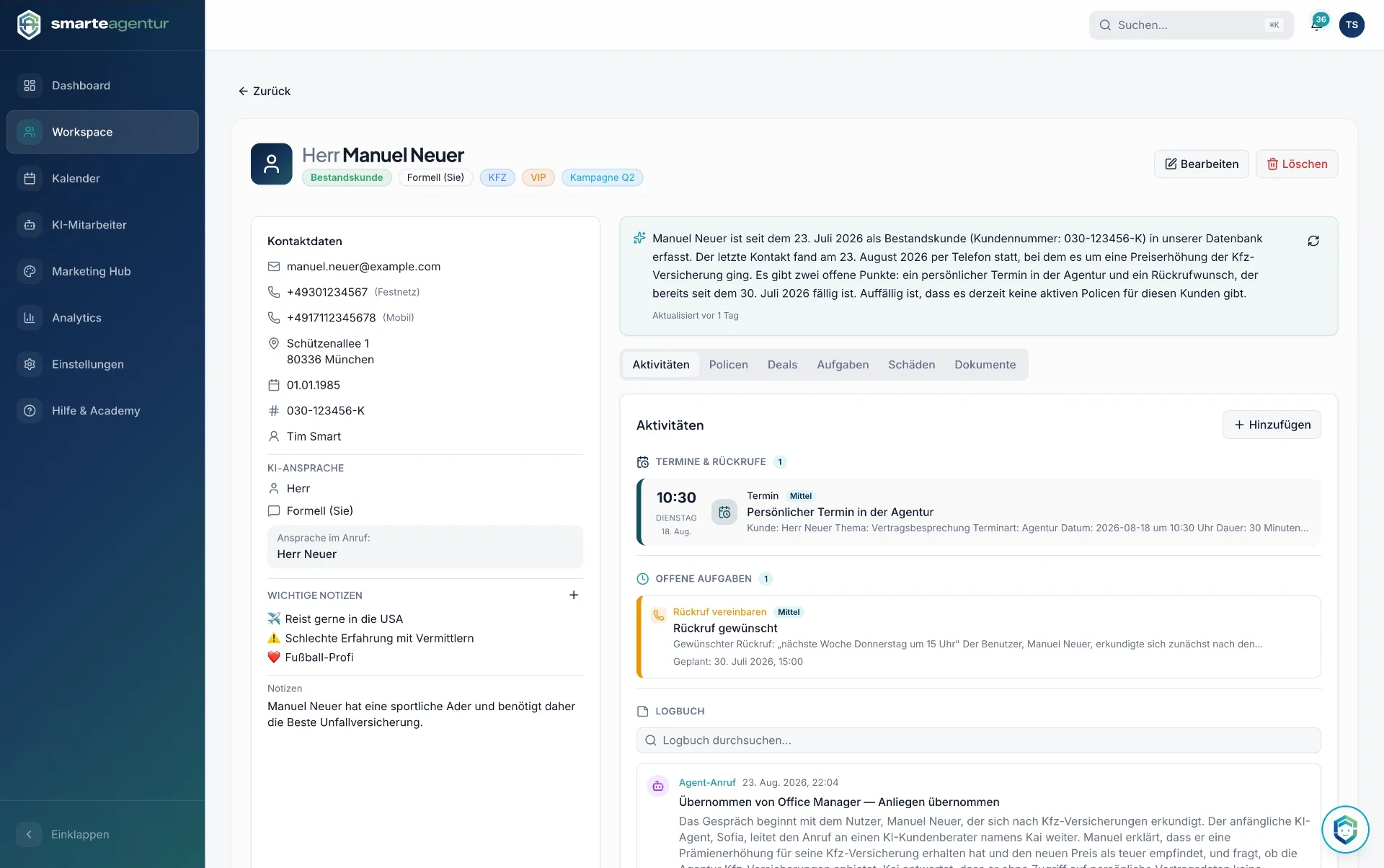1384x868 pixels.
Task: Click the Logbuch durchsuchen search field
Action: (978, 740)
